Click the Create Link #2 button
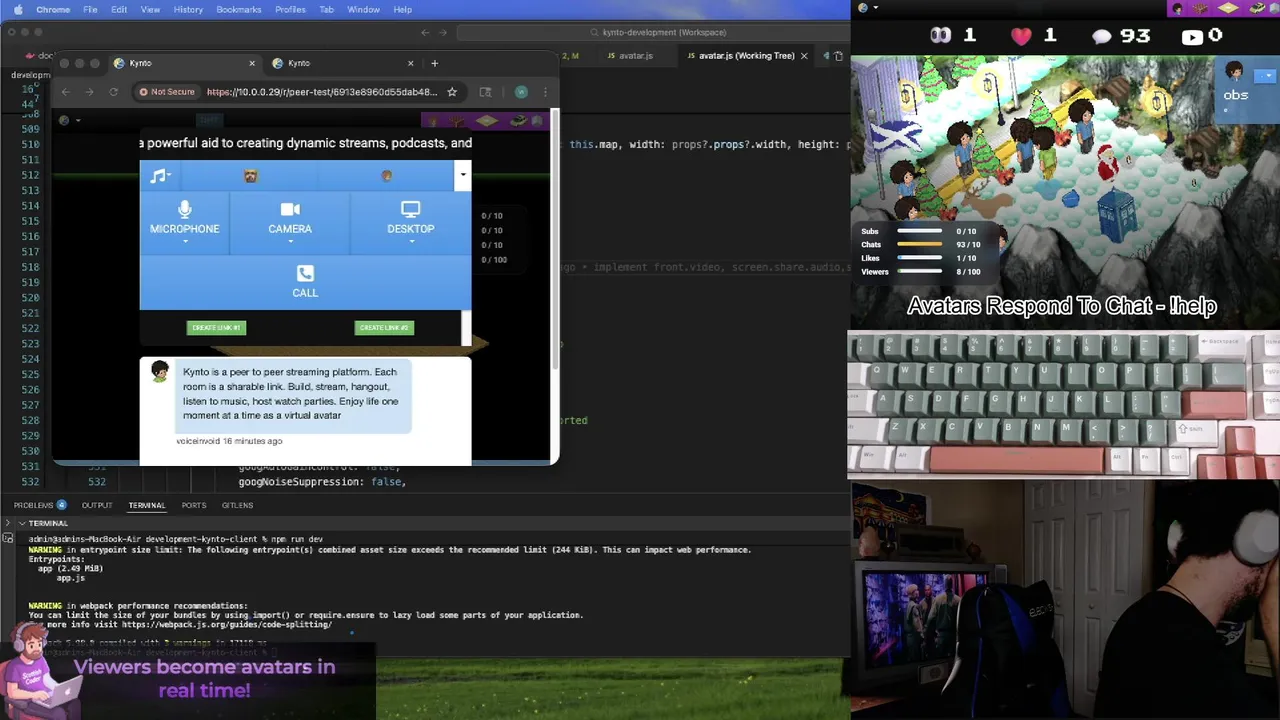Screen dimensions: 1280x720 384,327
